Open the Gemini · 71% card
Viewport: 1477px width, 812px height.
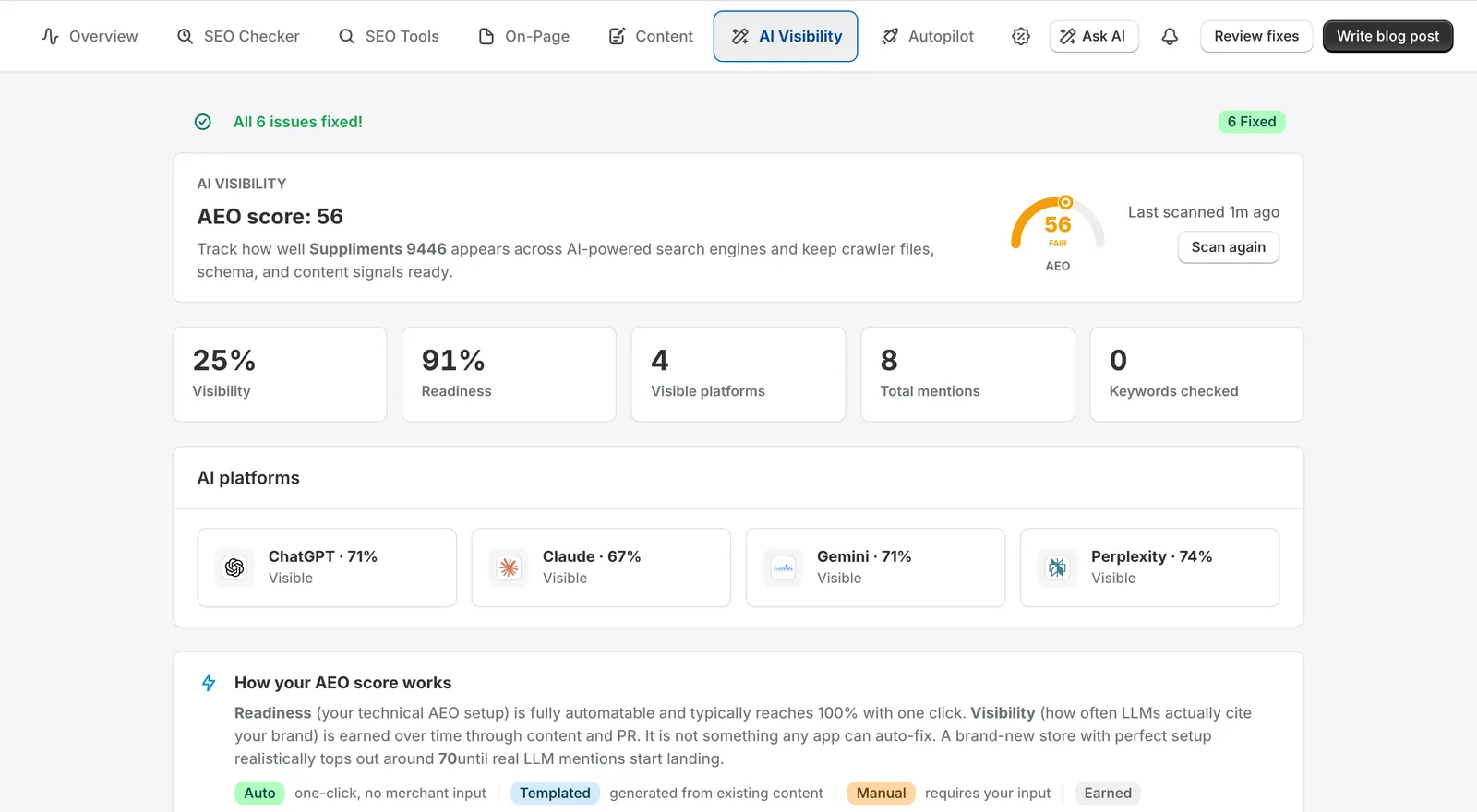(875, 567)
